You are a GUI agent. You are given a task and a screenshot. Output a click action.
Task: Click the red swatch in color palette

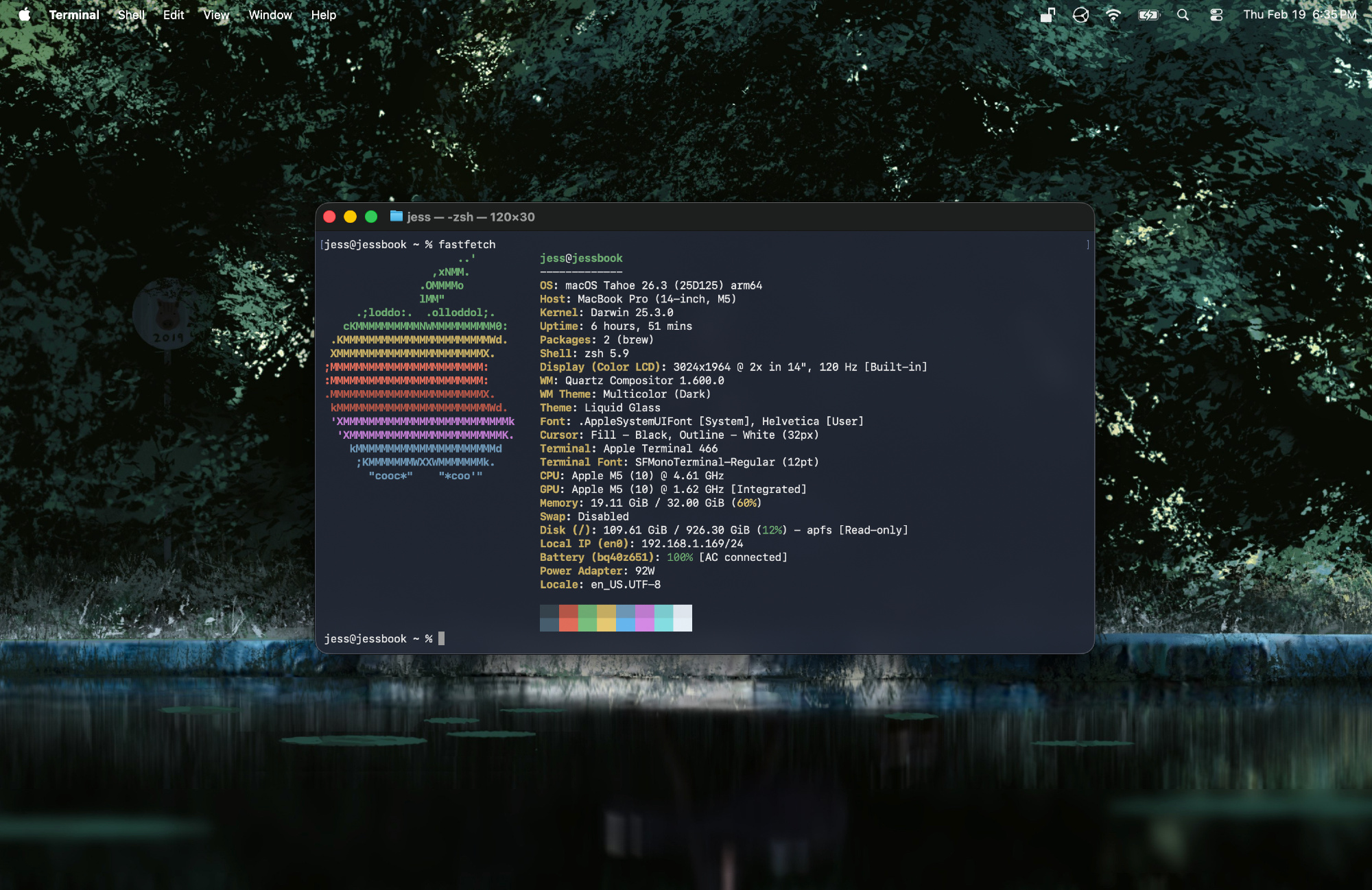(x=568, y=618)
